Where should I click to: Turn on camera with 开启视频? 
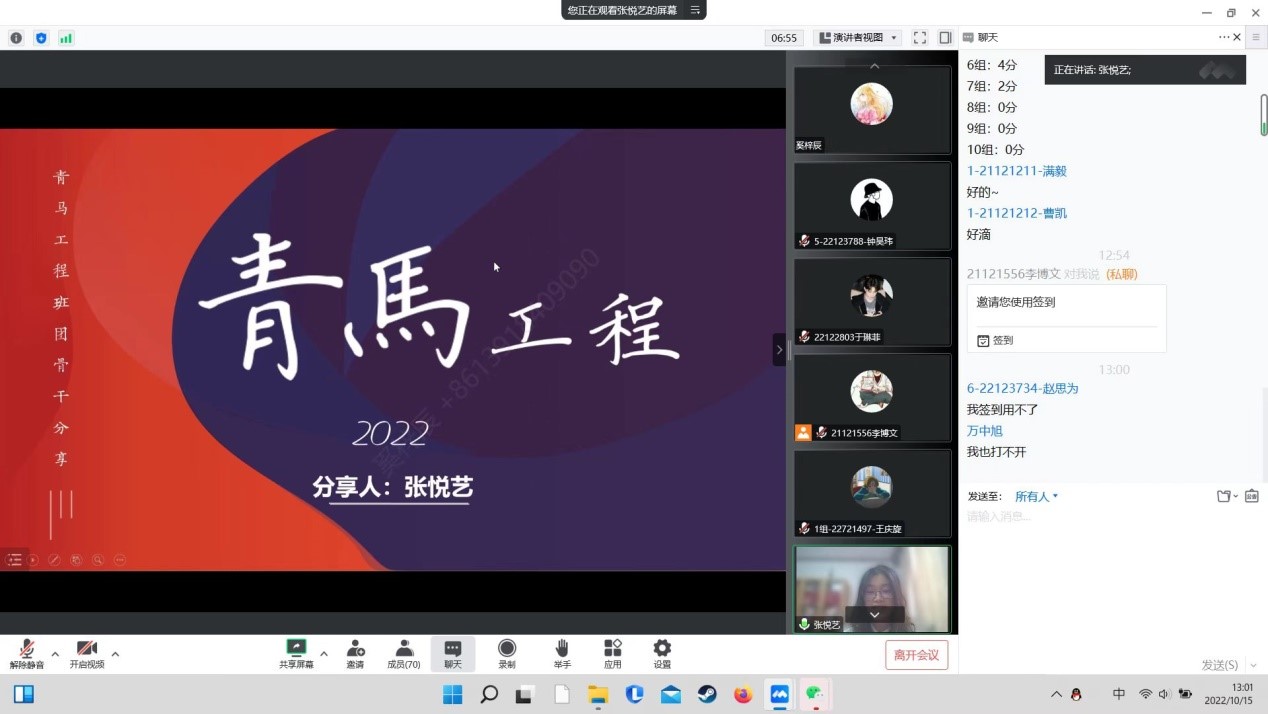pyautogui.click(x=86, y=649)
